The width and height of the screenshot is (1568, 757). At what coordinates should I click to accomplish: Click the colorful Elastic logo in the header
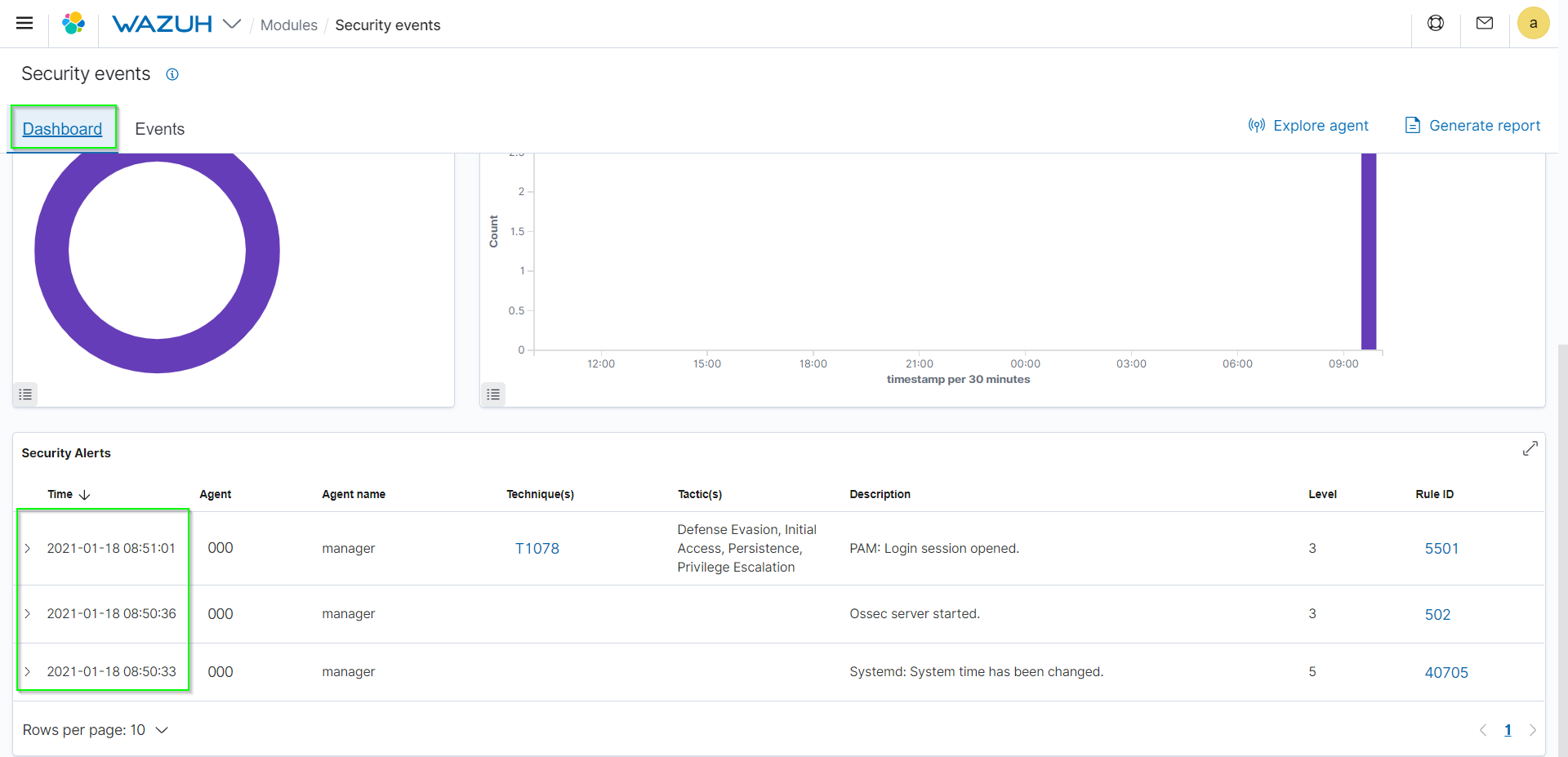click(73, 23)
